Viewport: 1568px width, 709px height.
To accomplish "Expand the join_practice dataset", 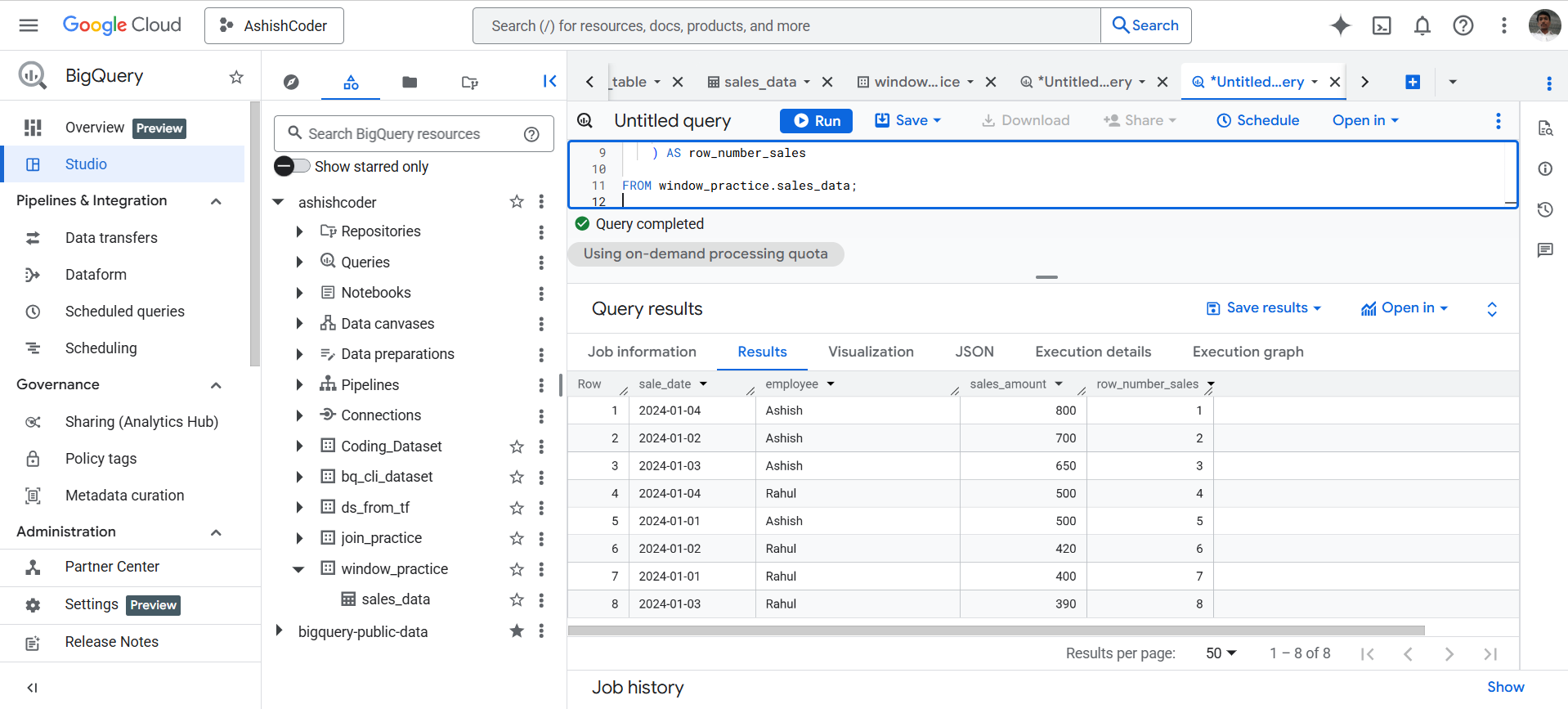I will [299, 538].
